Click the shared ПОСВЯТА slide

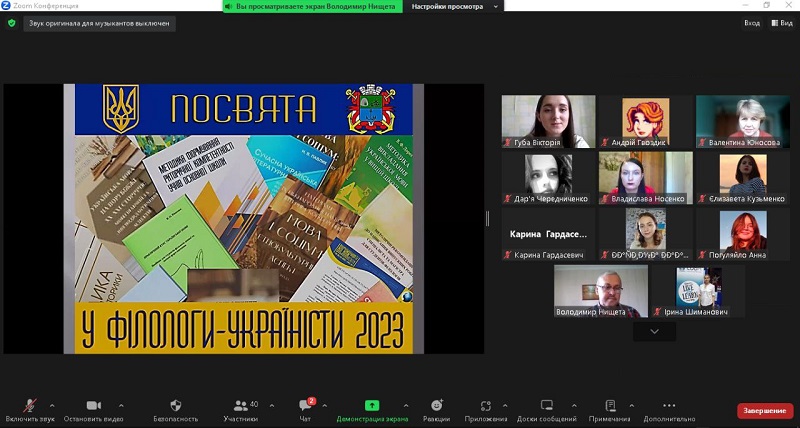[244, 218]
